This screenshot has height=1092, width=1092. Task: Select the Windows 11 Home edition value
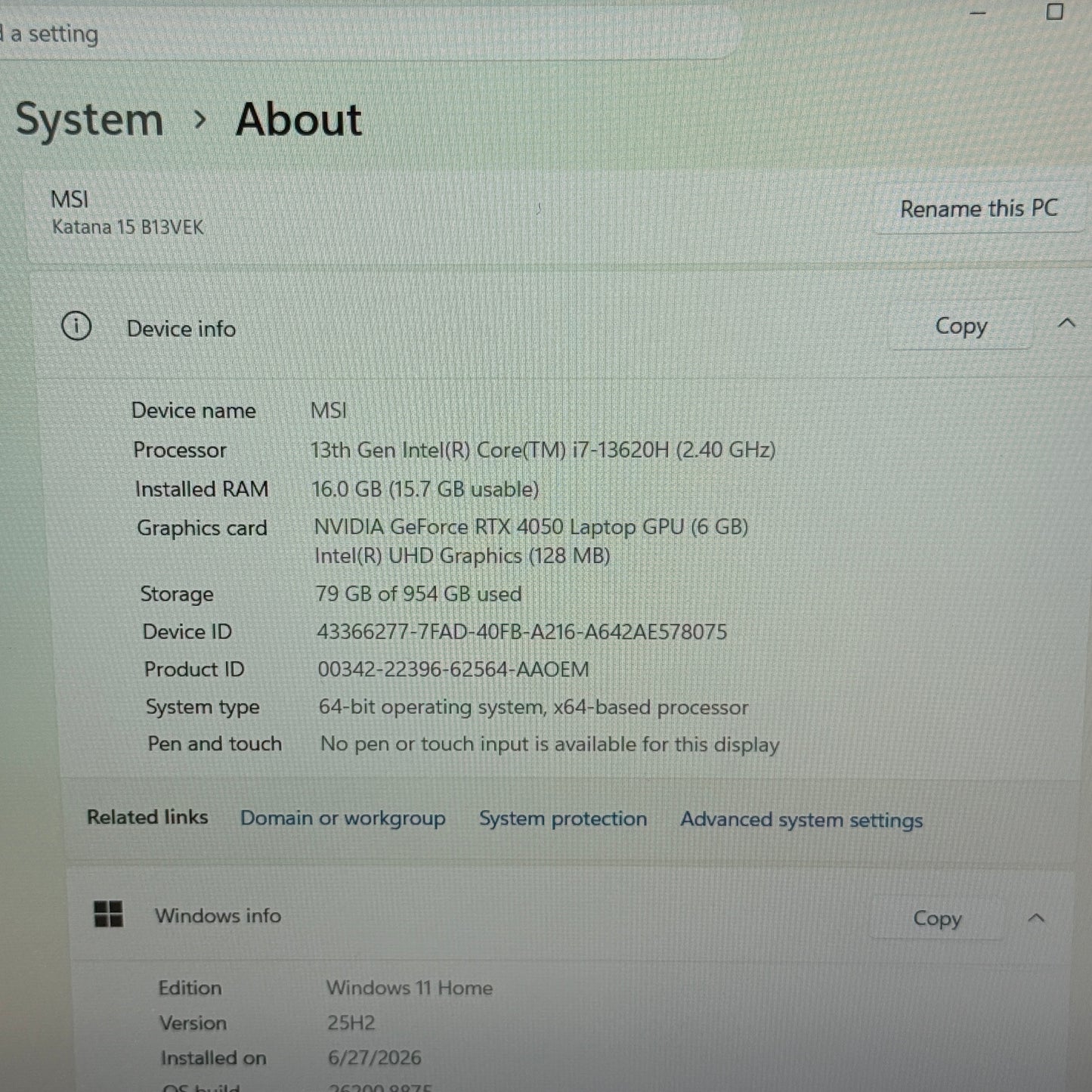(410, 988)
